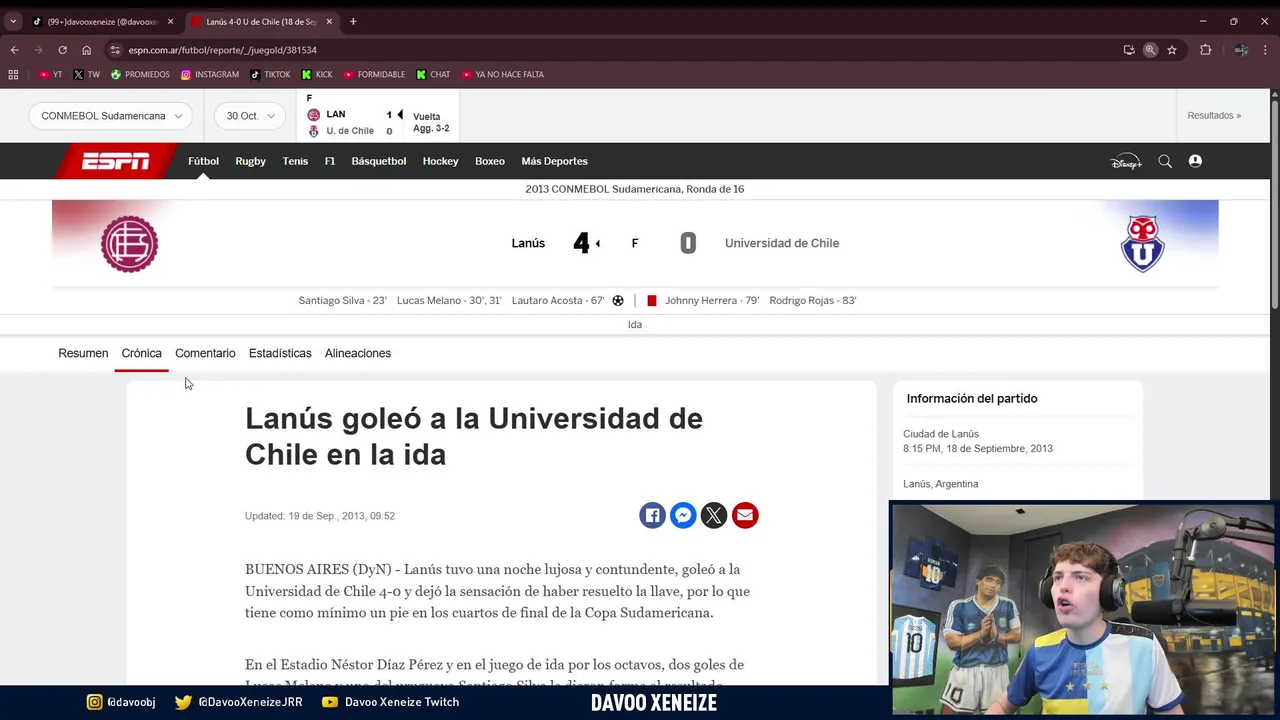1280x720 pixels.
Task: Open the ESPN search magnifier
Action: [x=1165, y=161]
